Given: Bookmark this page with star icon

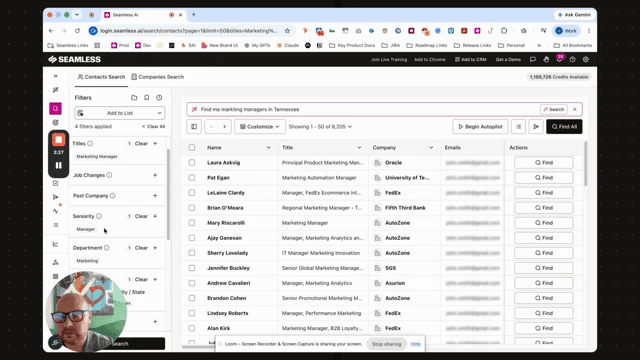Looking at the screenshot, I should tap(287, 31).
